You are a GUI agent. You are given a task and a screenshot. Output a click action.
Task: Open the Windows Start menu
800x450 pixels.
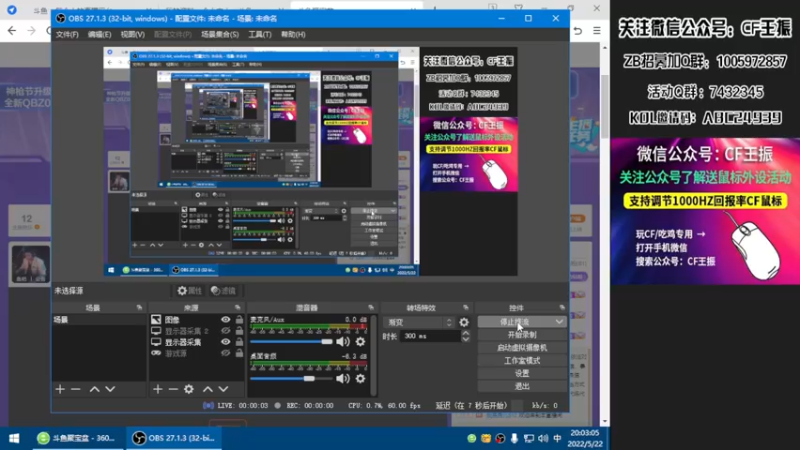[14, 438]
